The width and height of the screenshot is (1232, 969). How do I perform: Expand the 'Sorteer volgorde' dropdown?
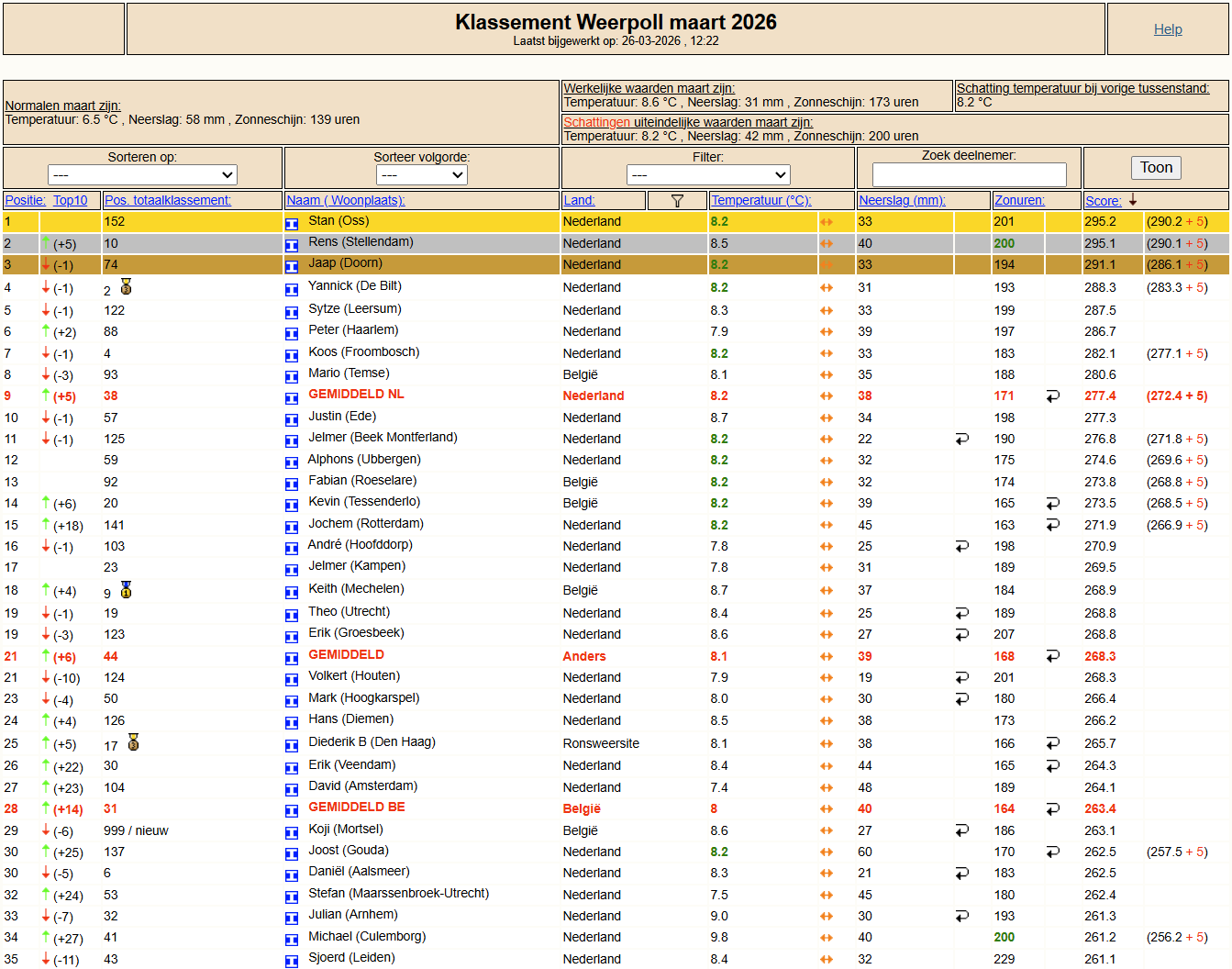(421, 174)
